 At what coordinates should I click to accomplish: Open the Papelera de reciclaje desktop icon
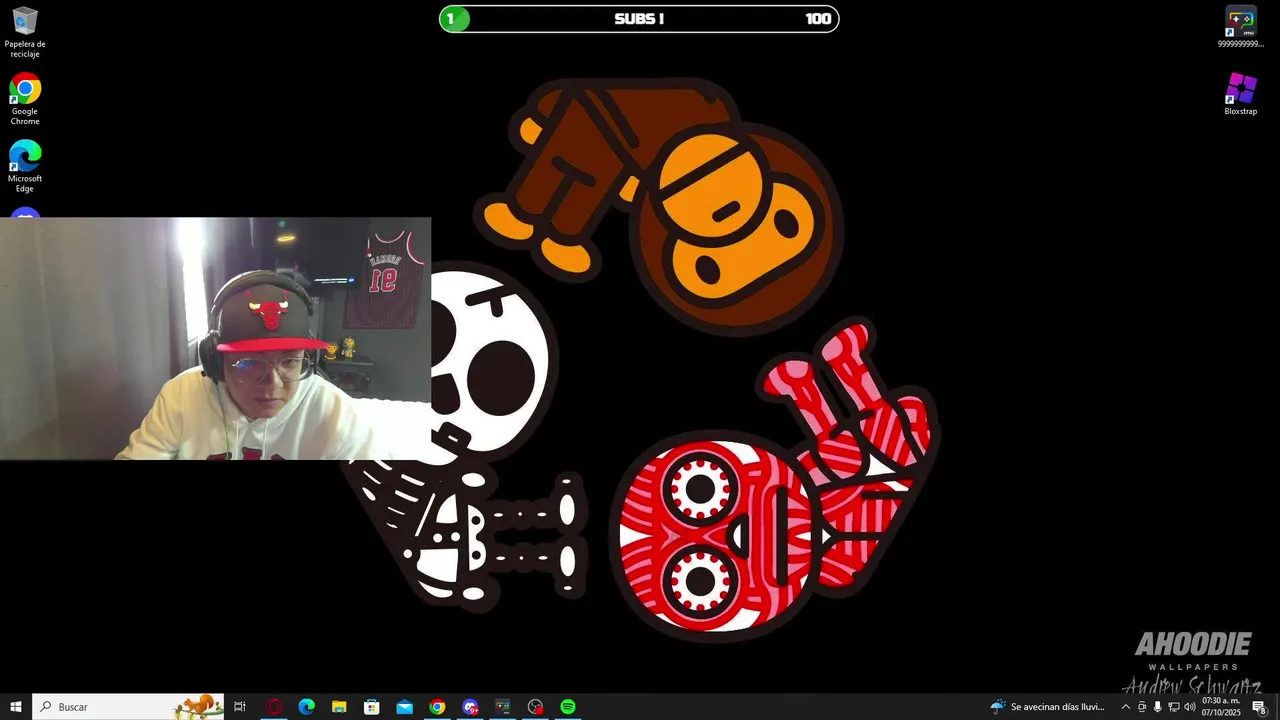[25, 32]
